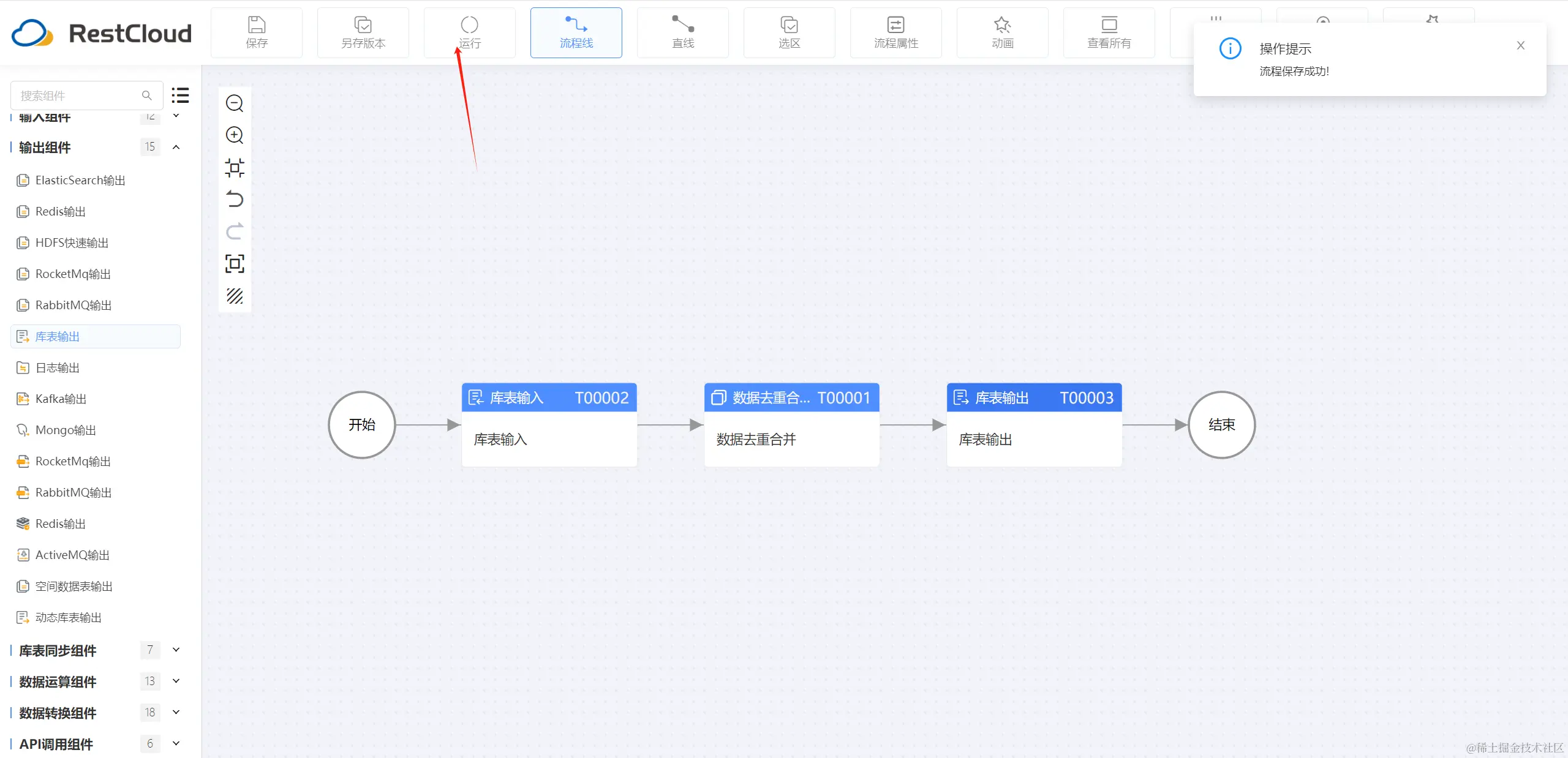
Task: Open 查看所有 view all
Action: pyautogui.click(x=1109, y=32)
